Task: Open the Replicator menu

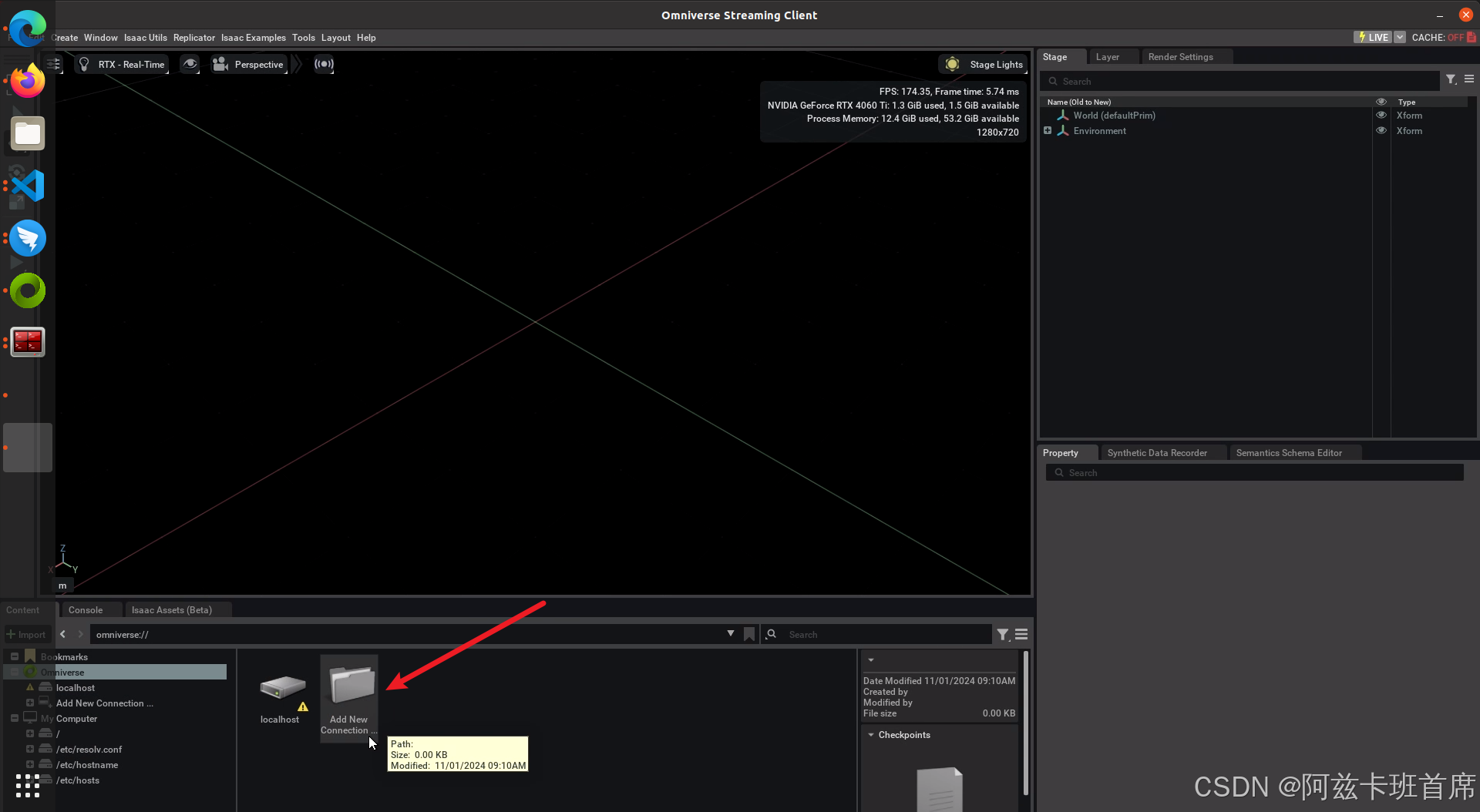Action: coord(194,37)
